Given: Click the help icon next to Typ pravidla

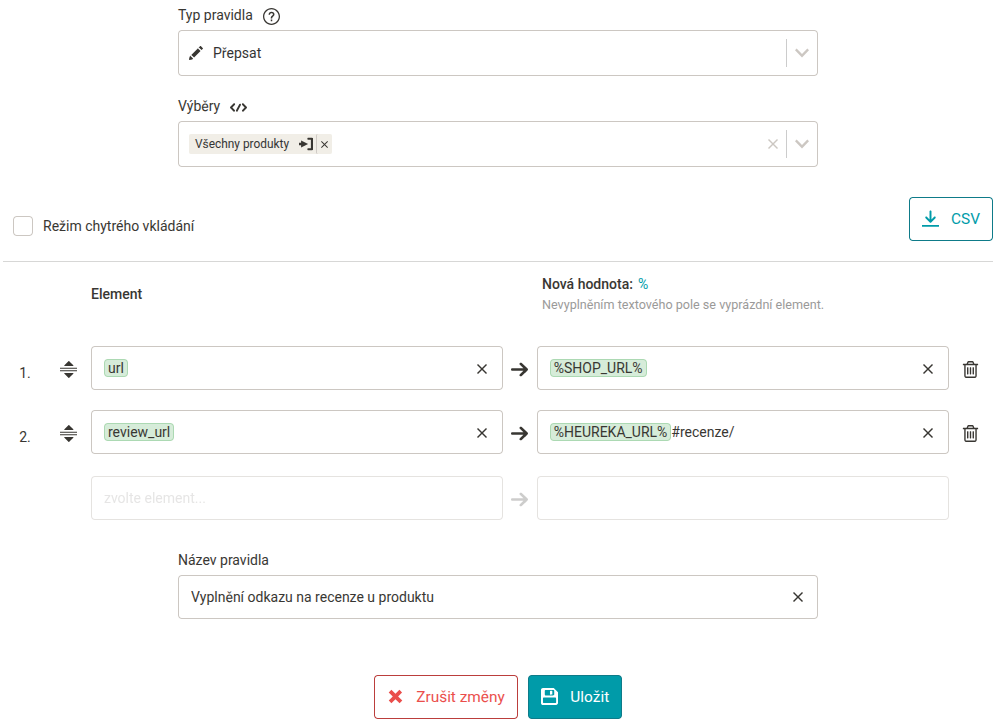Looking at the screenshot, I should 271,16.
